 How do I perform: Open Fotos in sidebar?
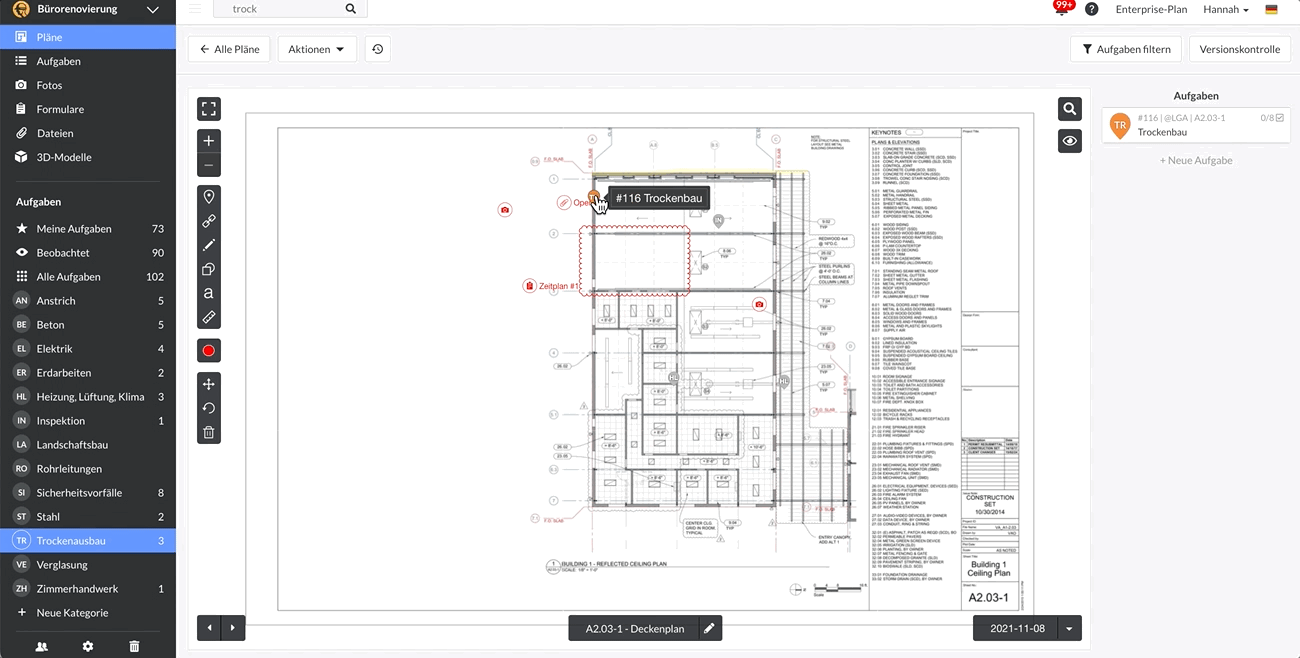click(x=88, y=85)
